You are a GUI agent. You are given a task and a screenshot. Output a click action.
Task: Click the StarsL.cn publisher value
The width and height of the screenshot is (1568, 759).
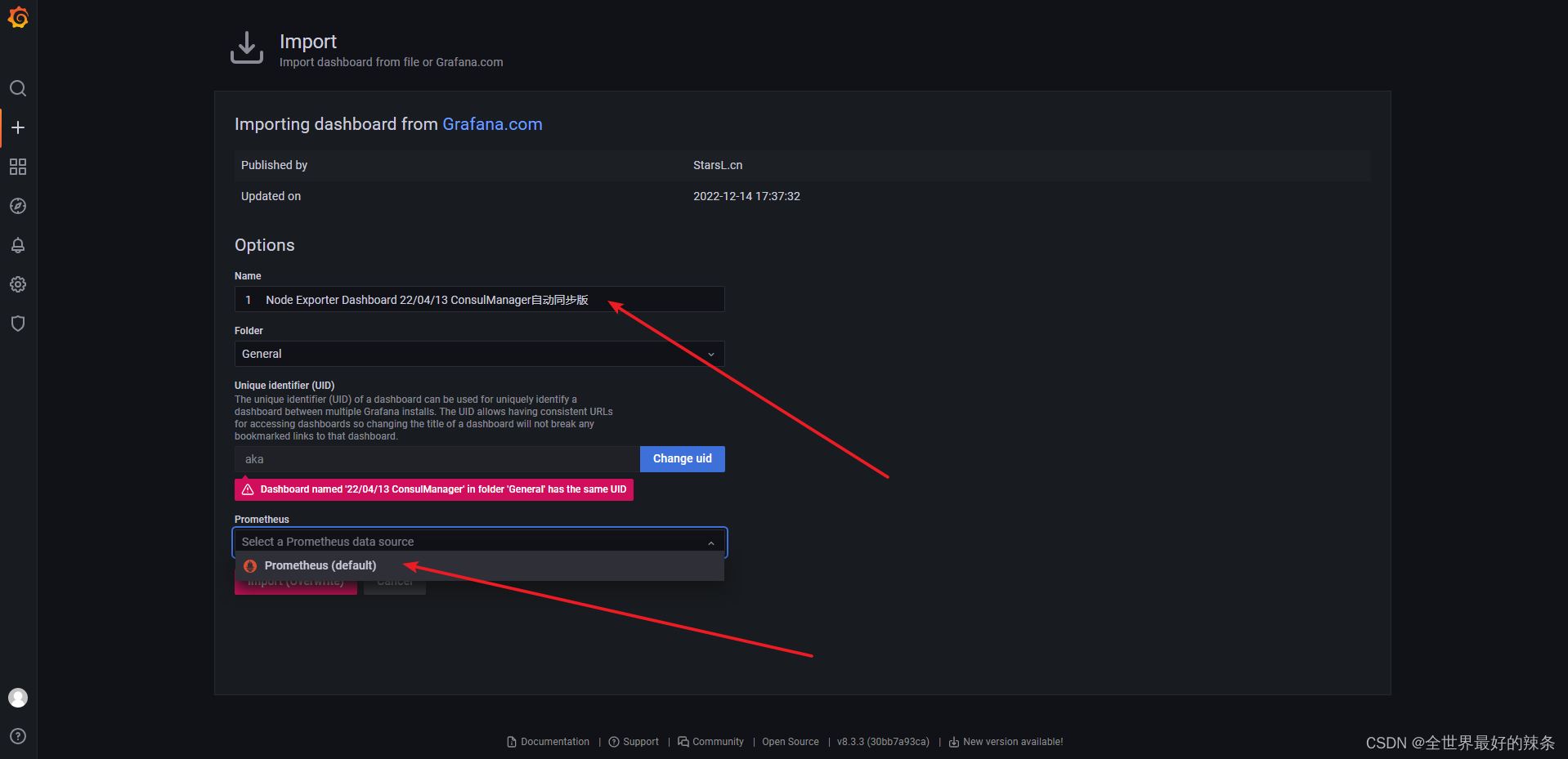tap(718, 165)
